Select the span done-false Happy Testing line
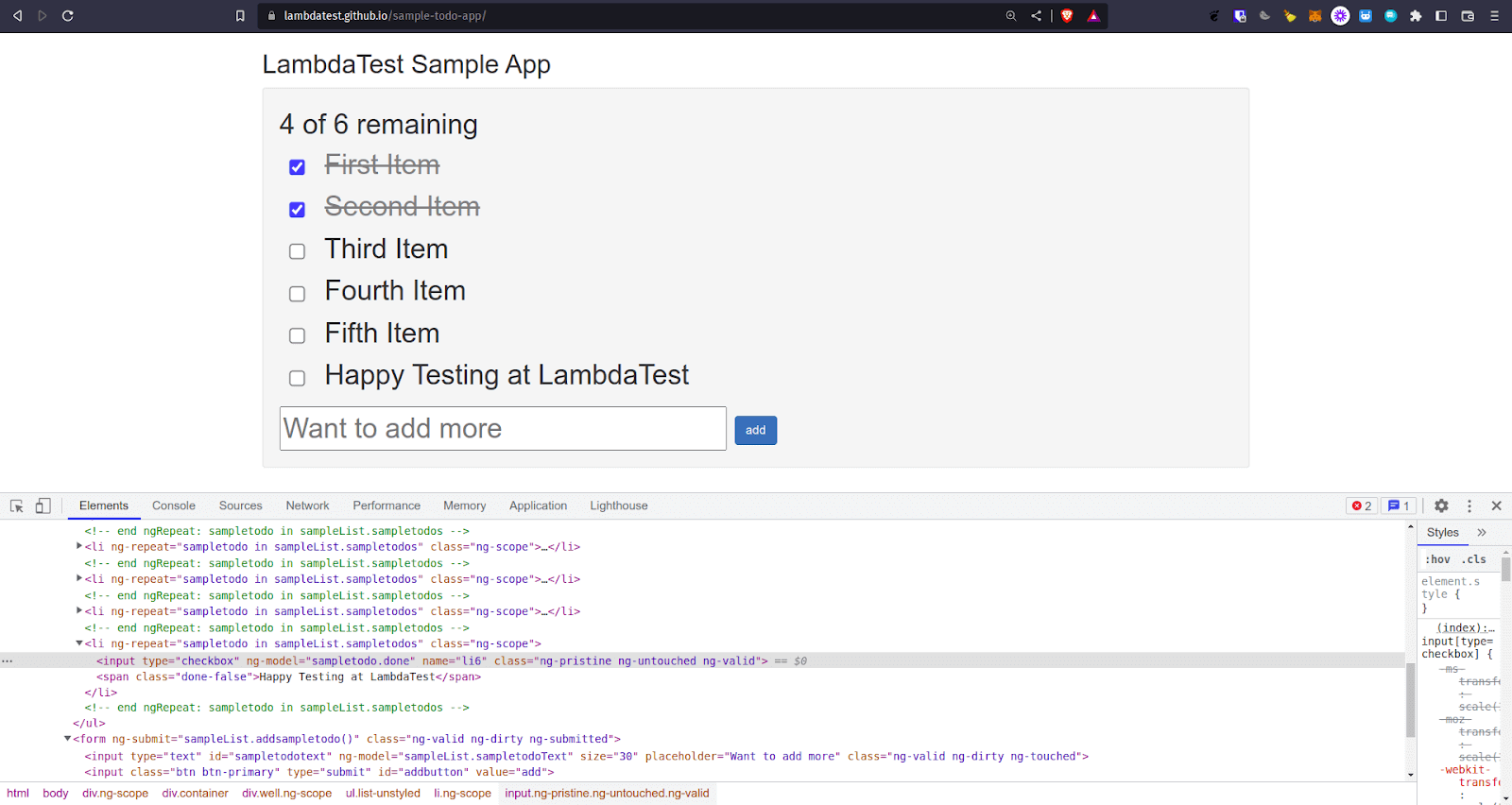 [288, 677]
